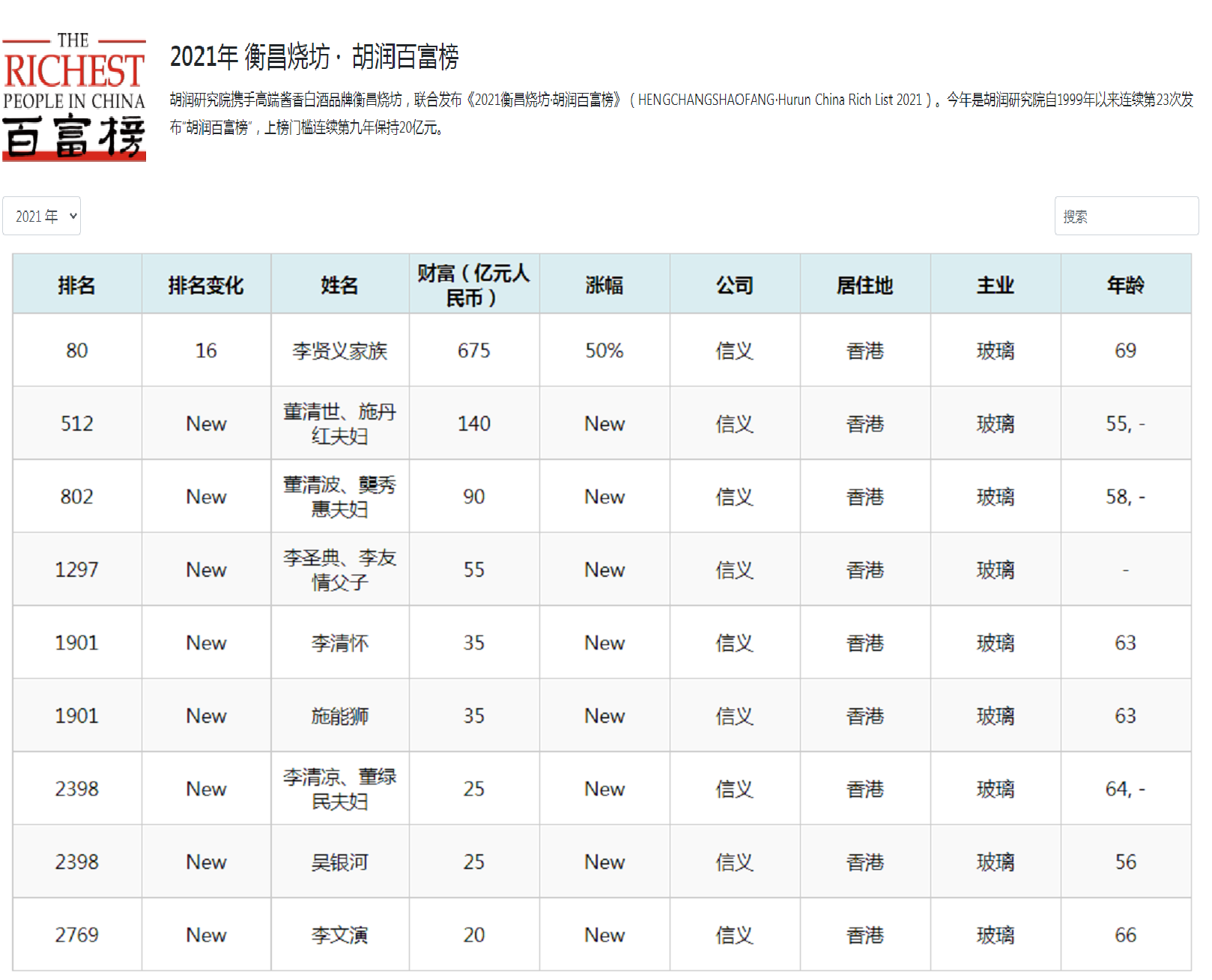Select the name 李圣典、李友情父子
Viewport: 1212px width, 980px height.
340,569
